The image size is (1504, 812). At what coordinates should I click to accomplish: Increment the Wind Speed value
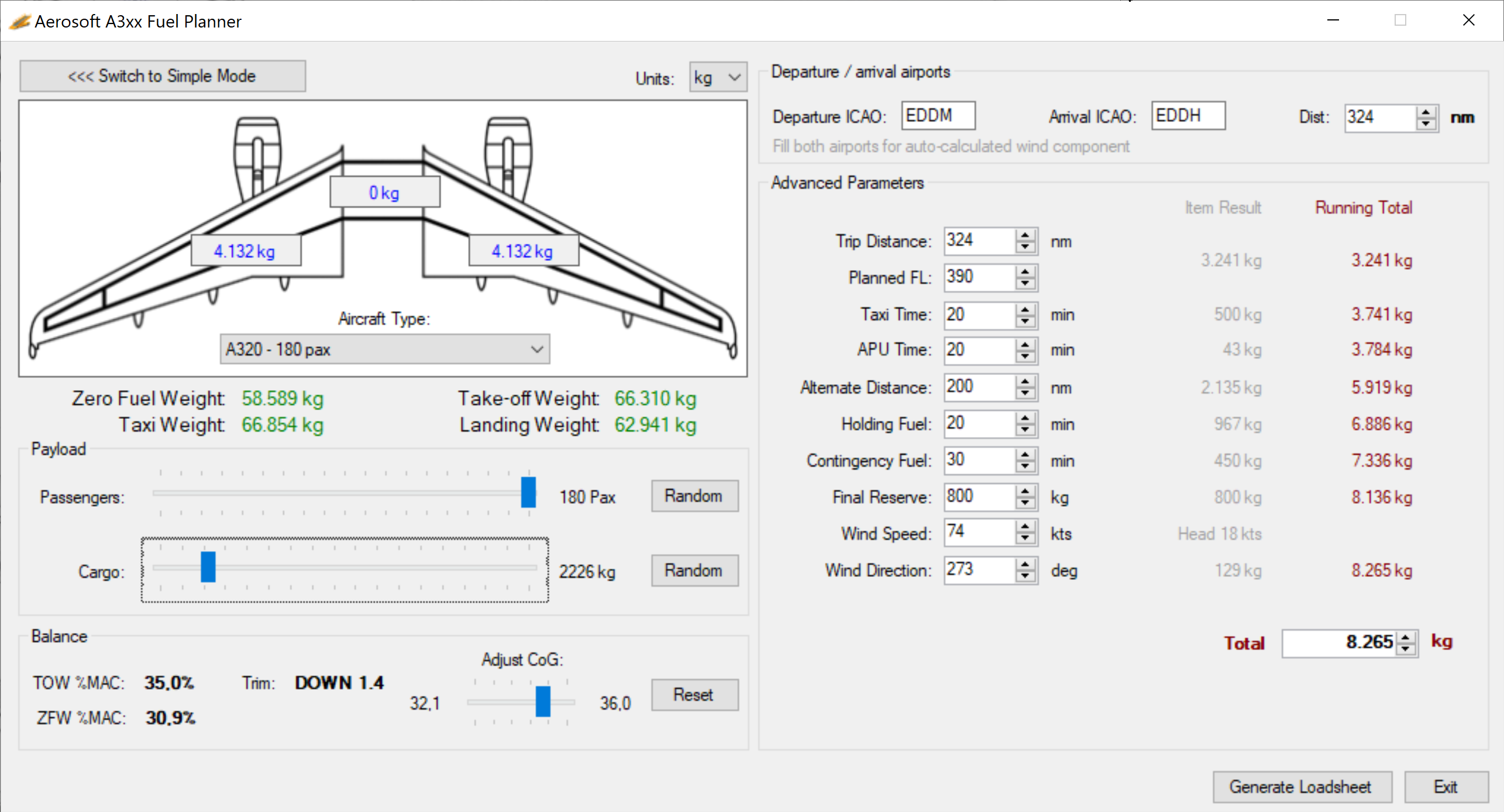[1025, 528]
